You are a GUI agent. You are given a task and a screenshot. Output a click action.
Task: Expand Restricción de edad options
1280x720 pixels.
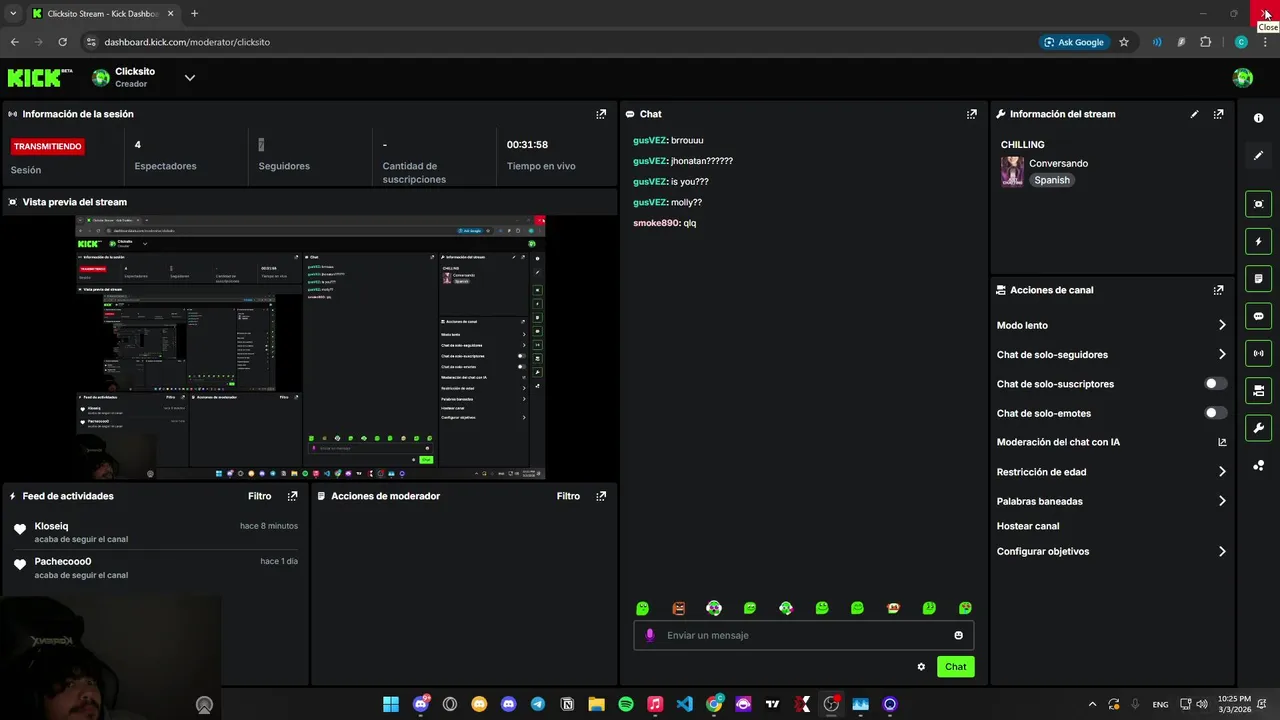pos(1222,472)
